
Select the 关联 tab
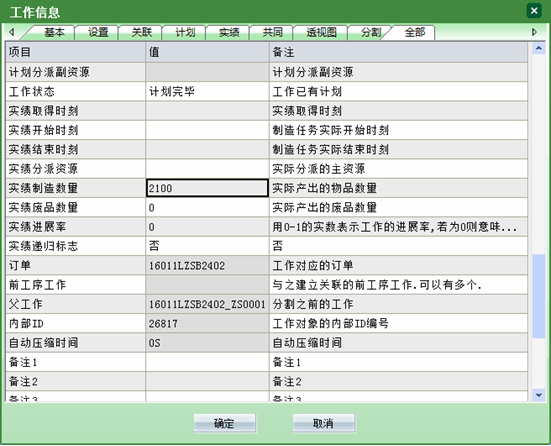tap(141, 33)
